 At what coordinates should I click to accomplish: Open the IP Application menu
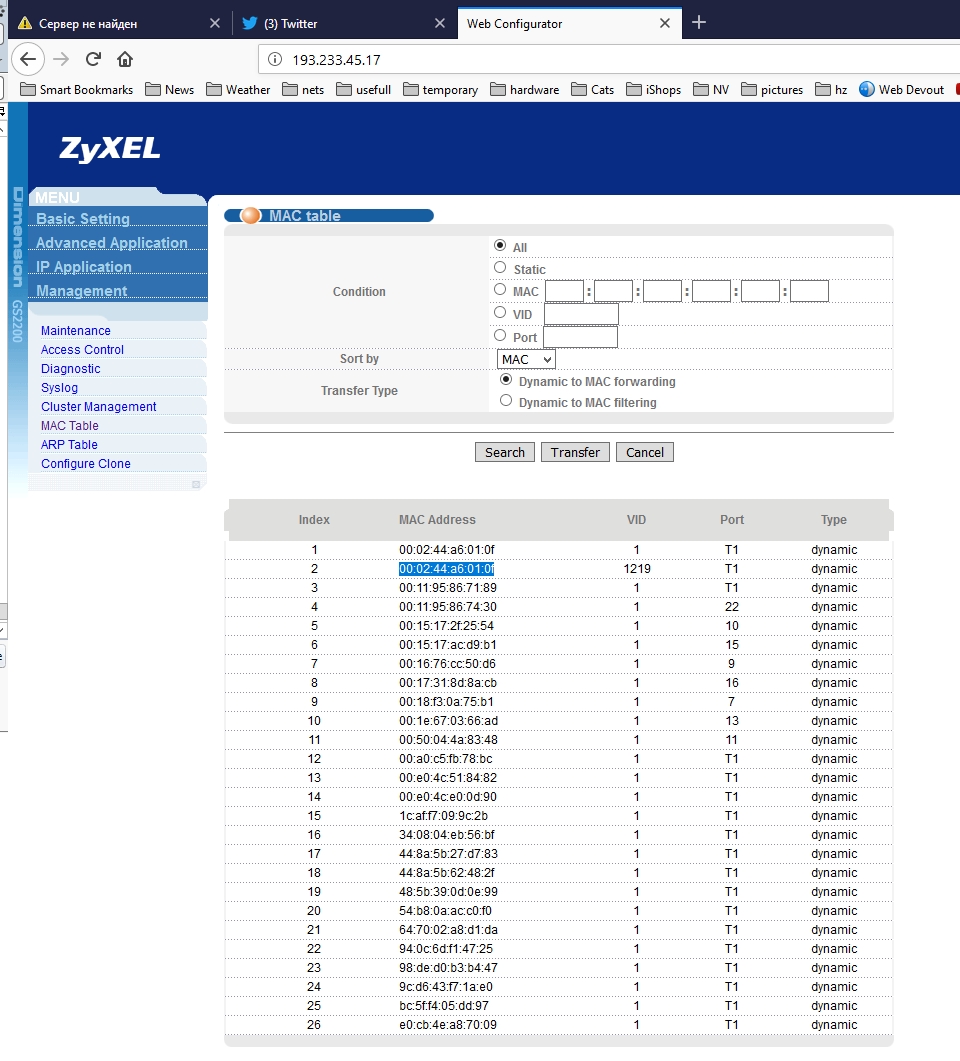click(84, 267)
